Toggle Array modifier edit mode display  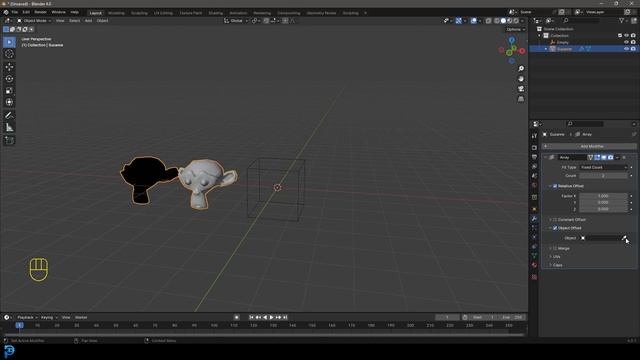(x=597, y=157)
